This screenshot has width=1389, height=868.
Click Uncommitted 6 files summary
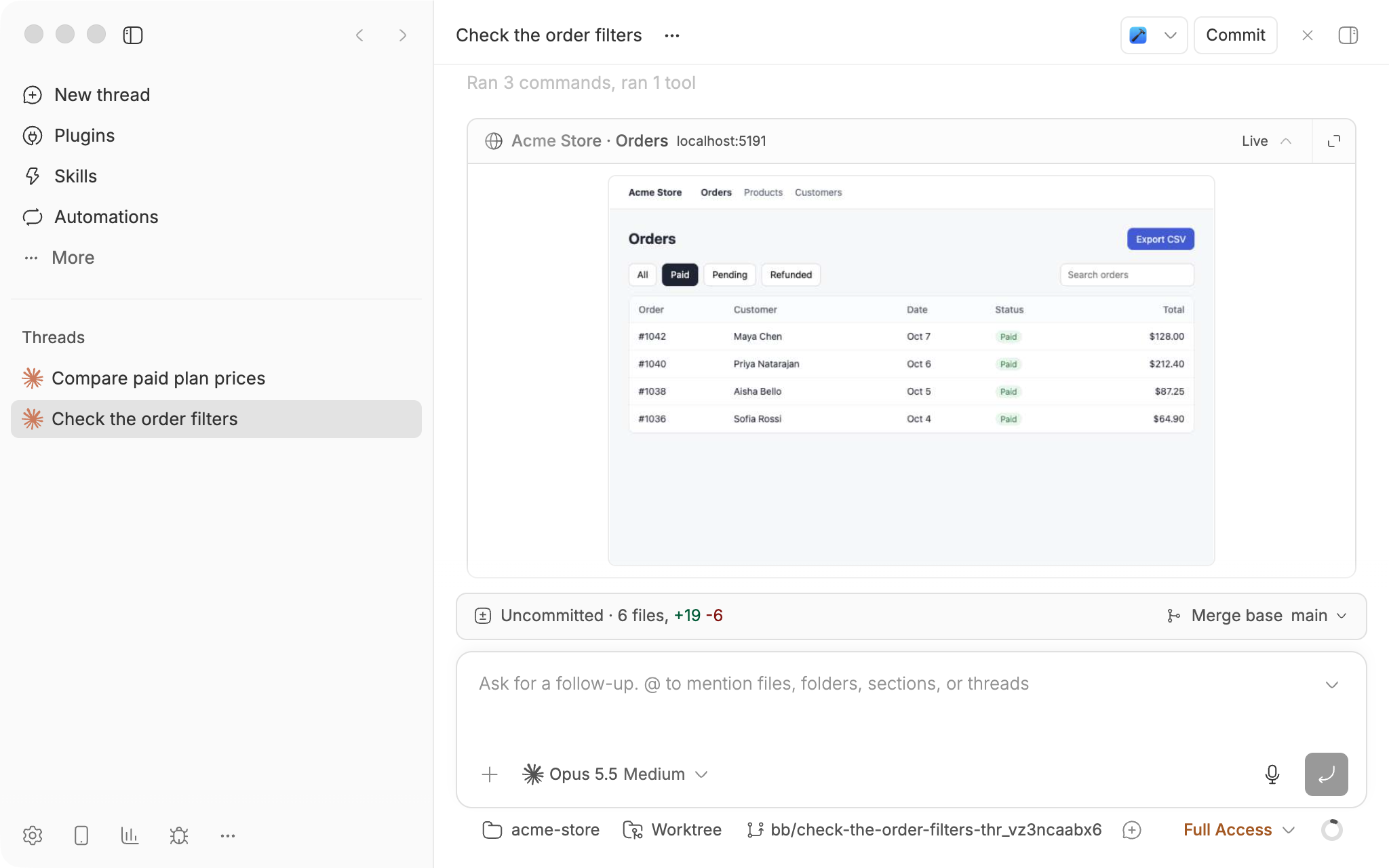612,616
